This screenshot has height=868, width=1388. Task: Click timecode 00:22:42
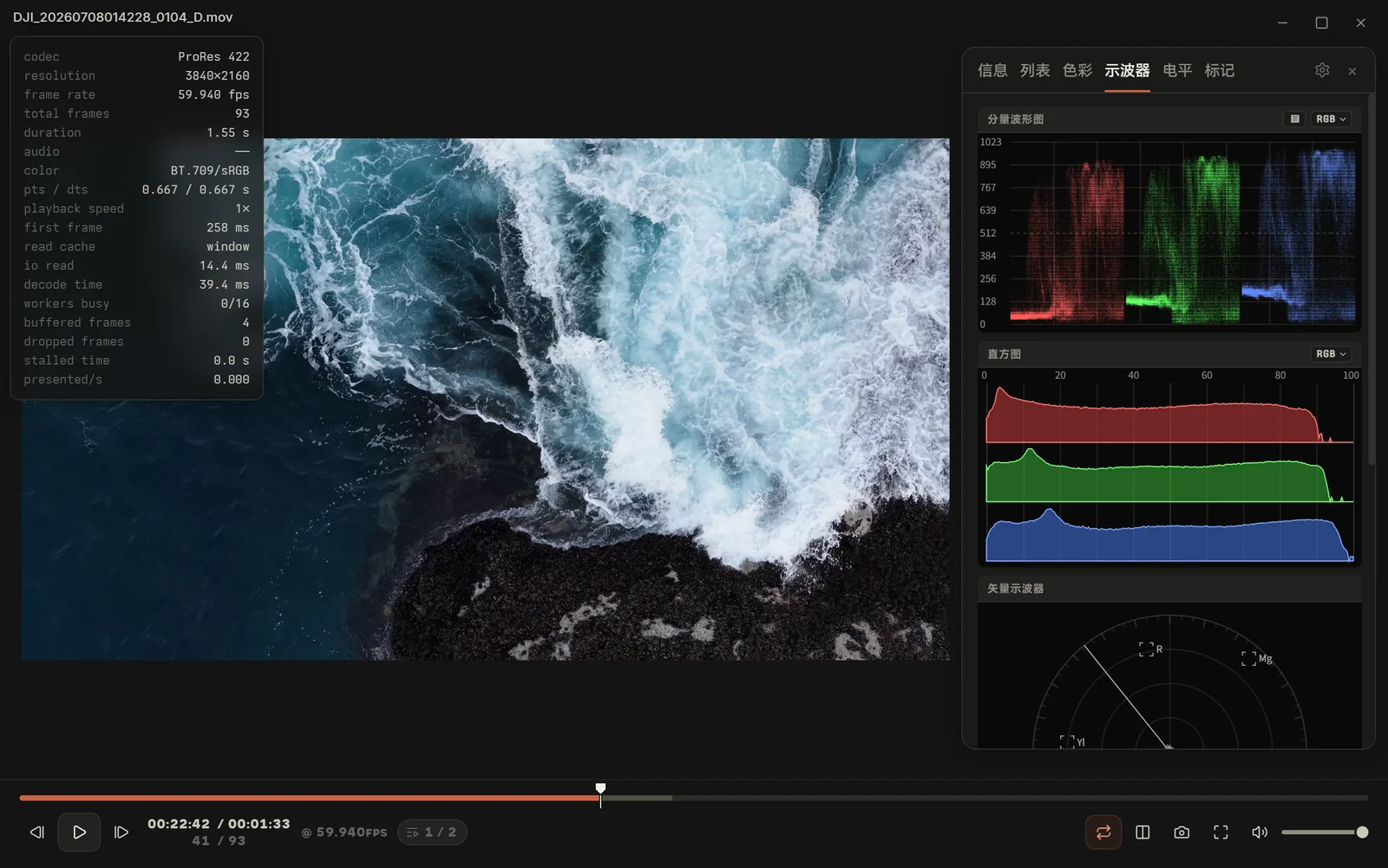point(179,824)
